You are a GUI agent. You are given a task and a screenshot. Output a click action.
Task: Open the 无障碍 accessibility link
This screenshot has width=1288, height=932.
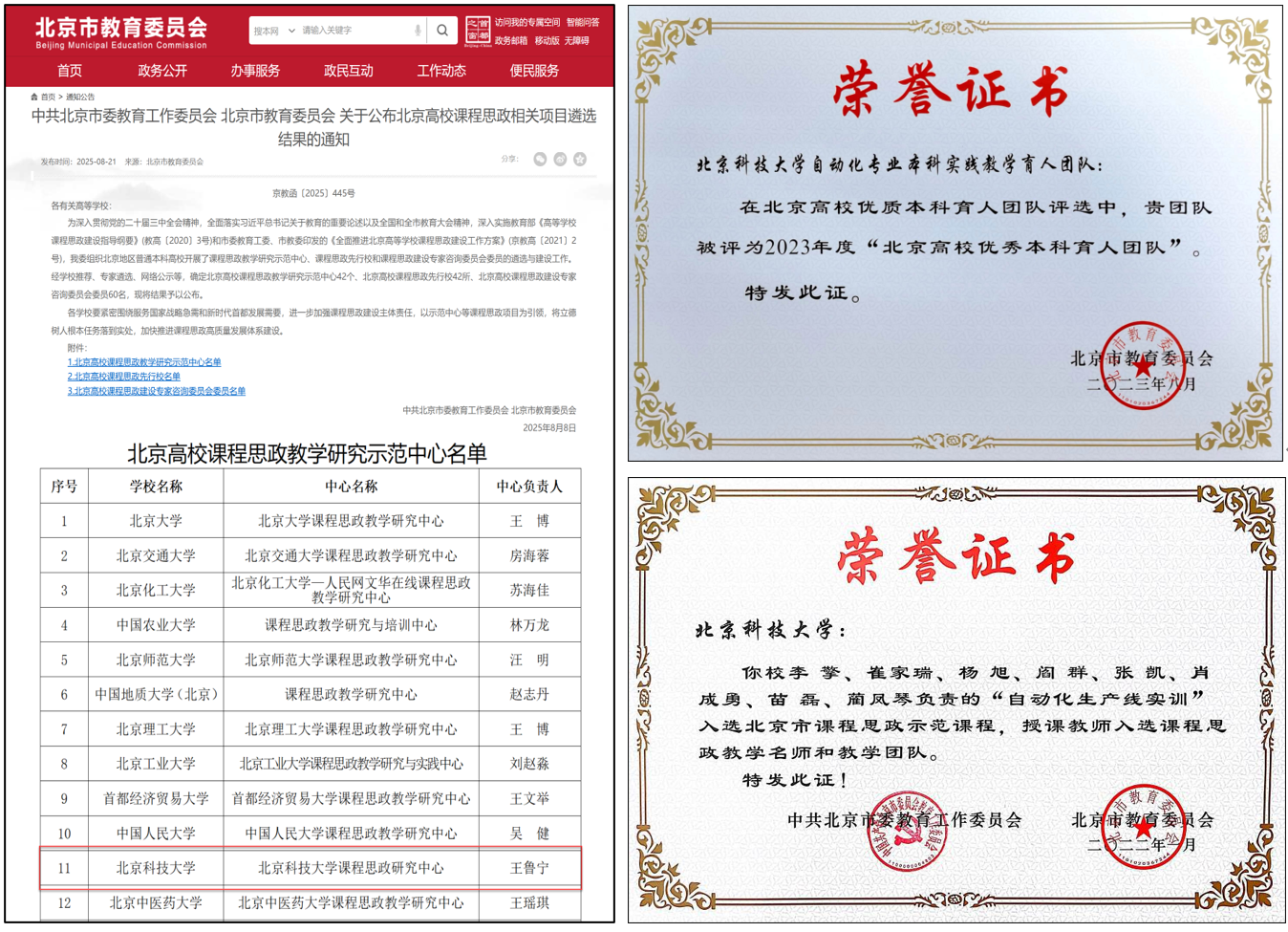tap(578, 42)
